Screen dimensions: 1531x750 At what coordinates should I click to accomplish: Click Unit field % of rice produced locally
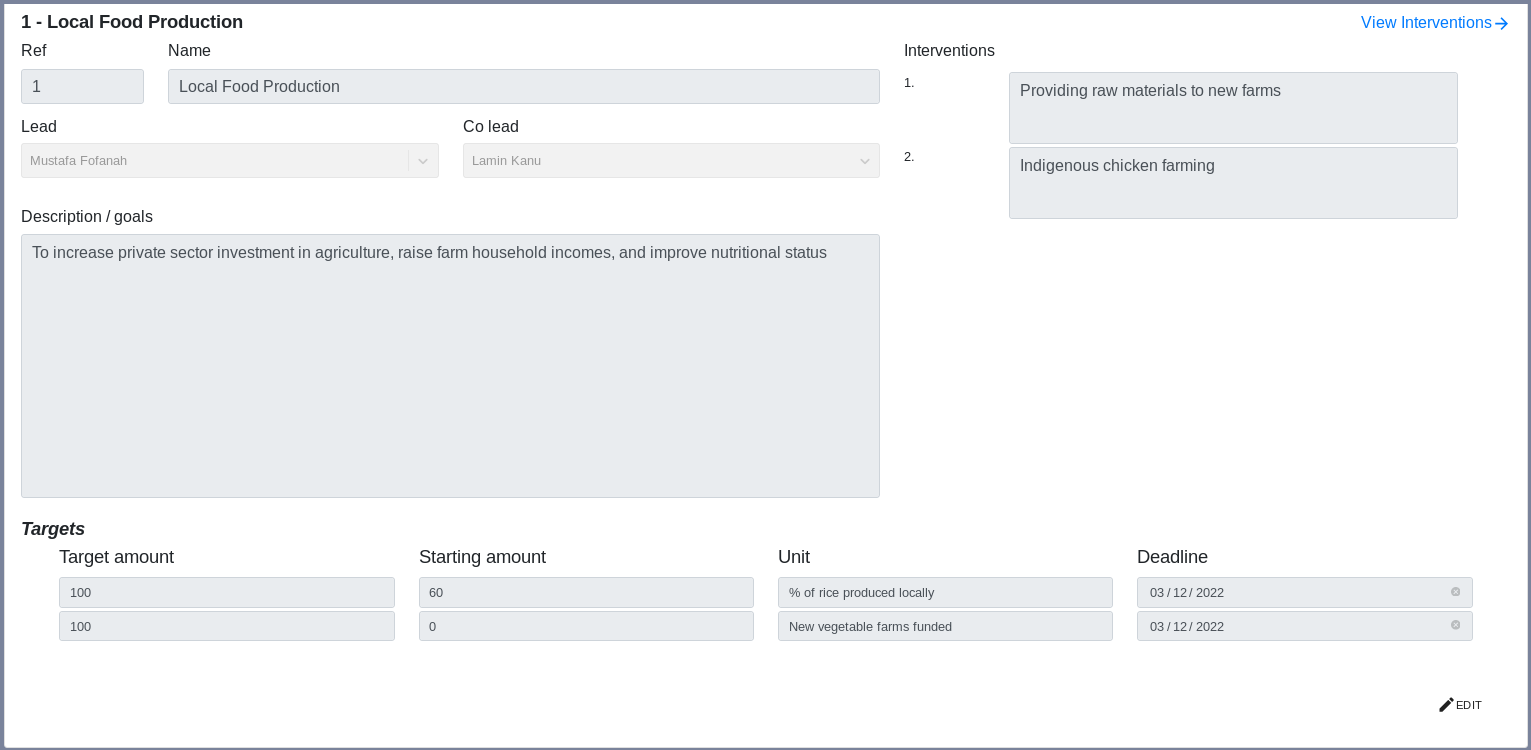[945, 592]
